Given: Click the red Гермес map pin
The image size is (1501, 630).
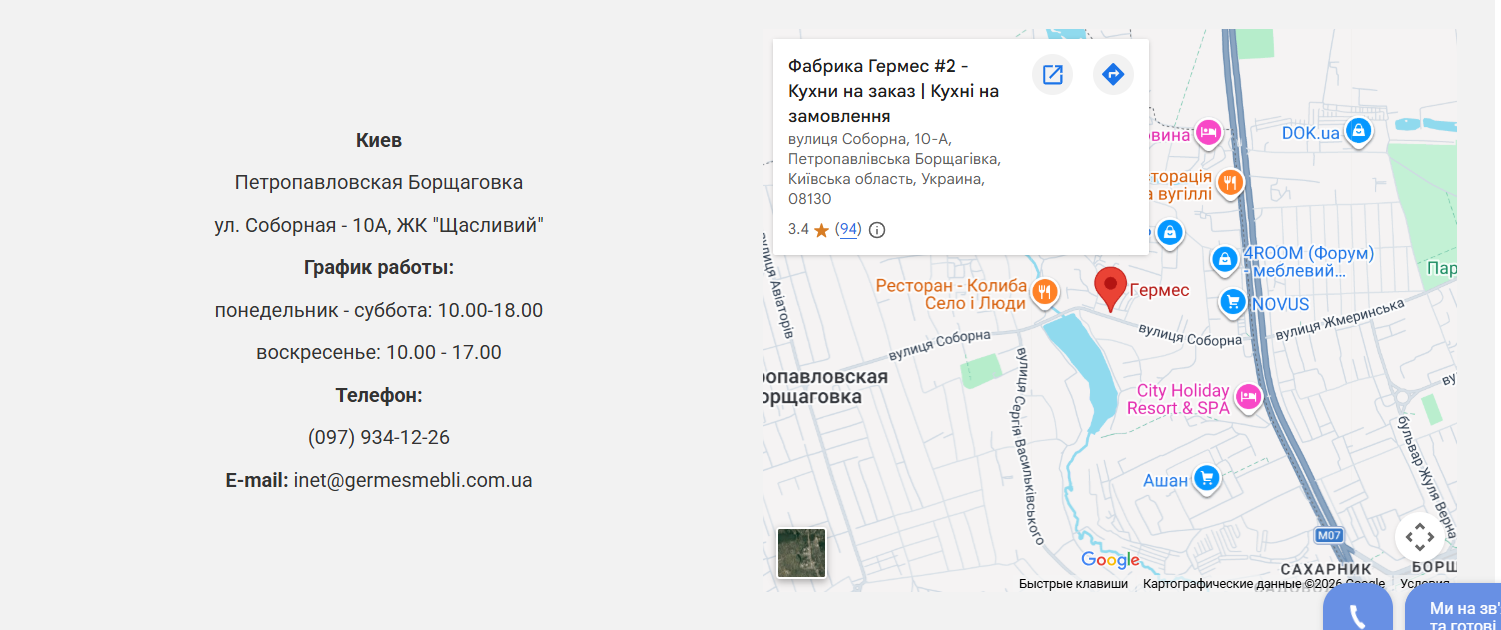Looking at the screenshot, I should tap(1110, 289).
